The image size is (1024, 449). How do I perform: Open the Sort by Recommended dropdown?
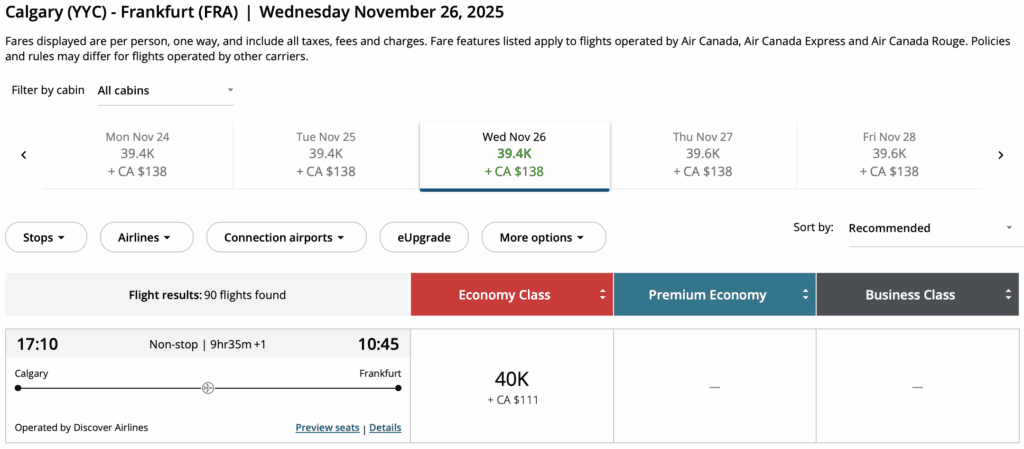930,228
